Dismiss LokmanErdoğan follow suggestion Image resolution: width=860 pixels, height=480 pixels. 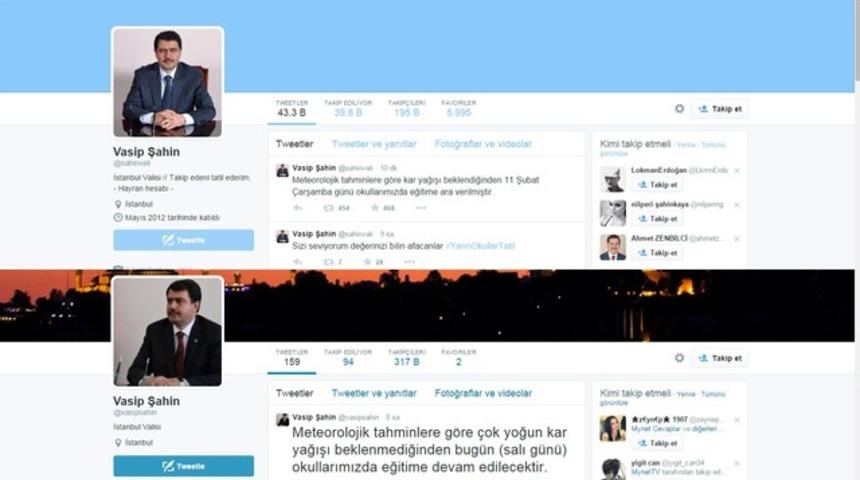(x=737, y=171)
